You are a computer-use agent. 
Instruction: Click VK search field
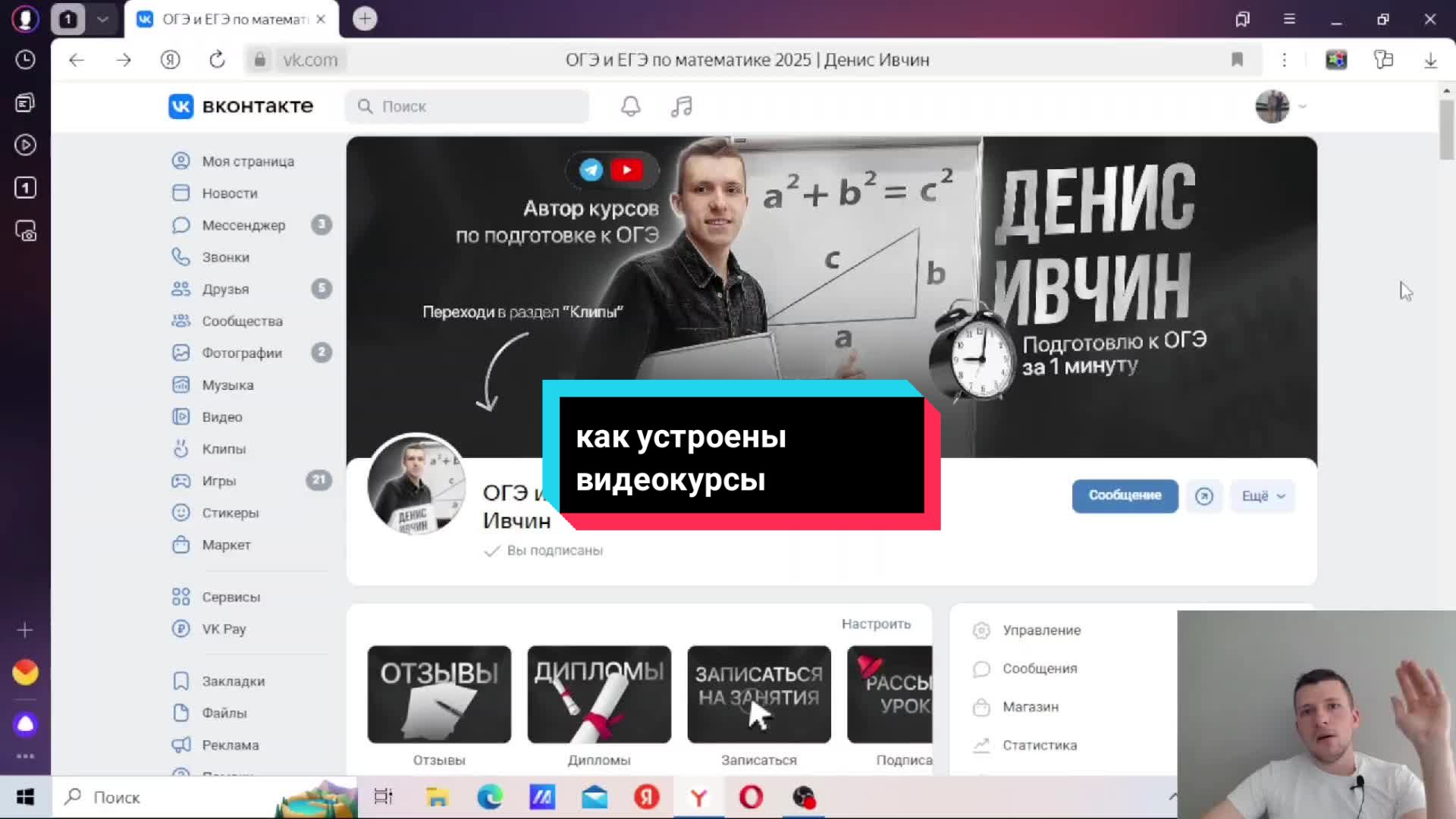[x=467, y=106]
